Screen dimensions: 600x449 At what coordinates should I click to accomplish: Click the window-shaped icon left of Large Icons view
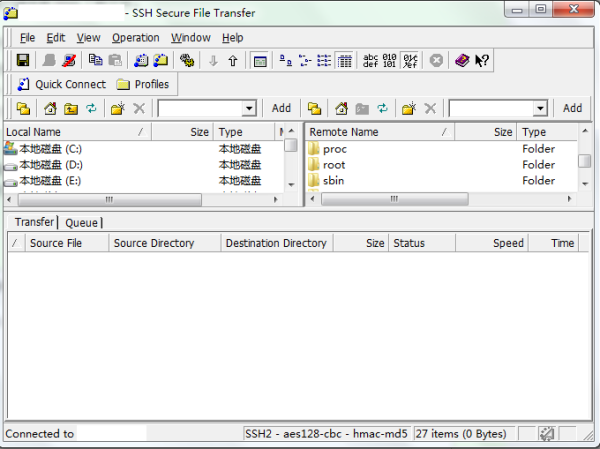pos(260,60)
